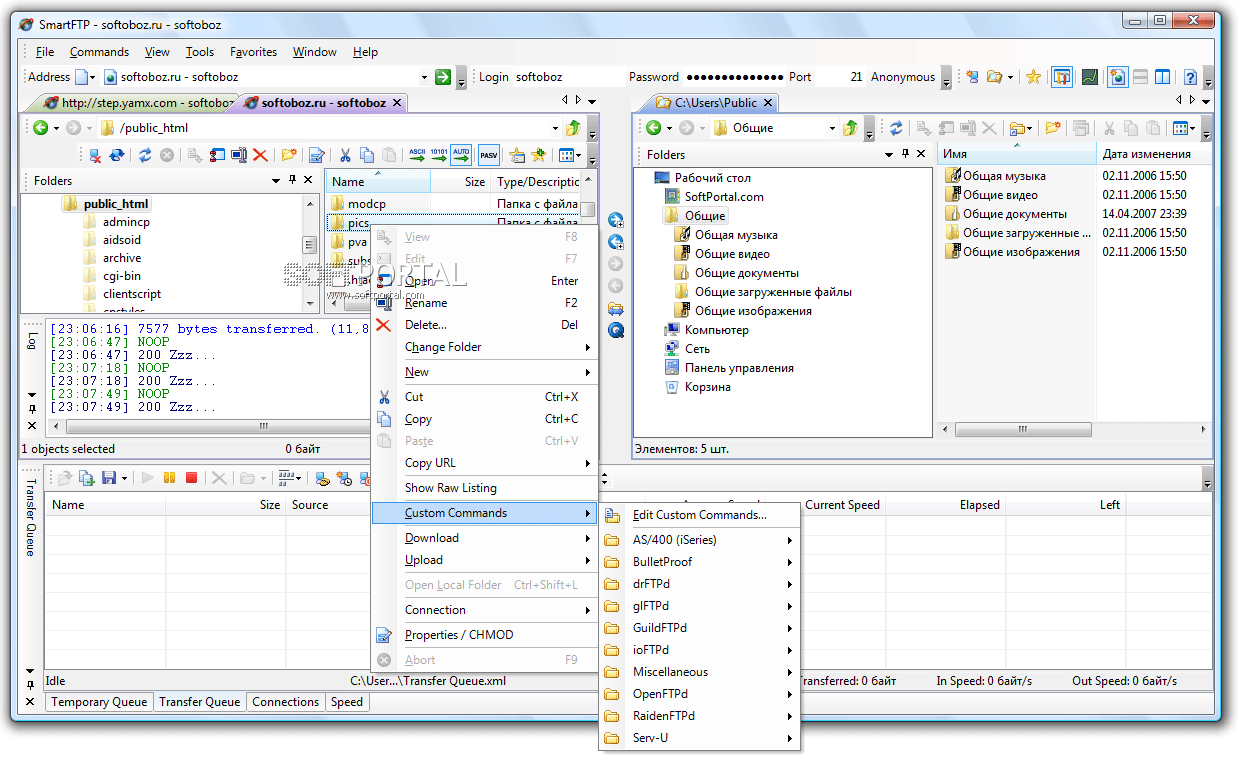Tile windows horizontally icon in main toolbar

(x=1141, y=77)
